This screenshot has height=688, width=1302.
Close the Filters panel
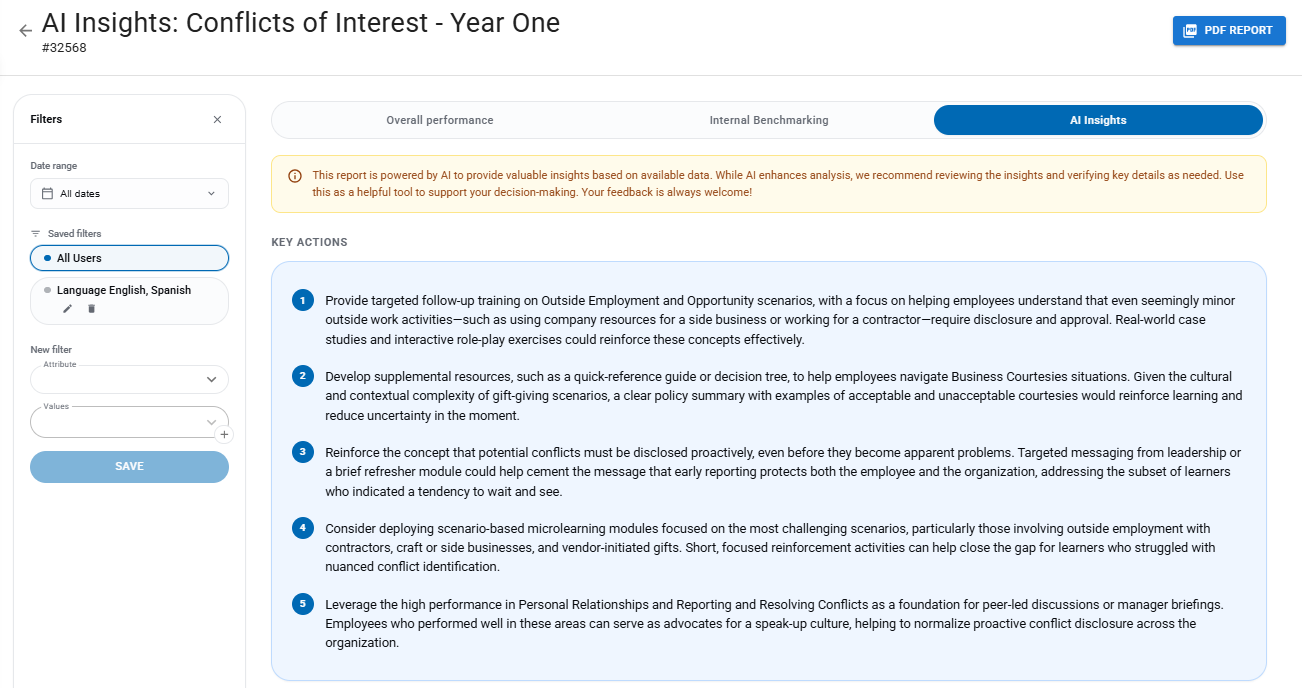pos(217,120)
